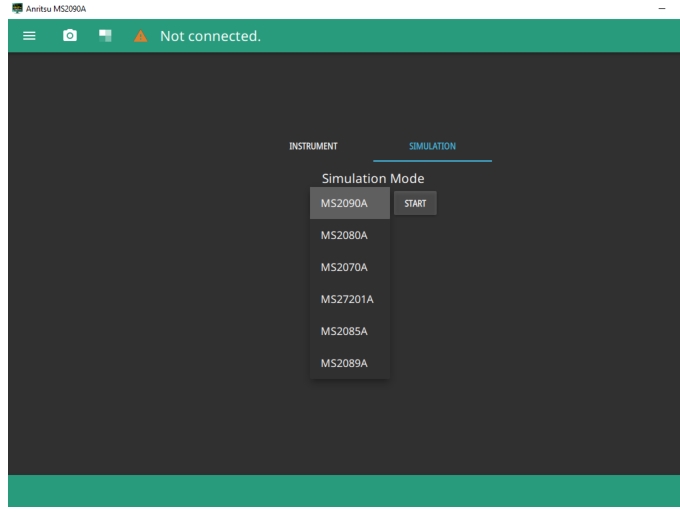Click the orange warning triangle icon
Image resolution: width=680 pixels, height=516 pixels.
[x=141, y=36]
